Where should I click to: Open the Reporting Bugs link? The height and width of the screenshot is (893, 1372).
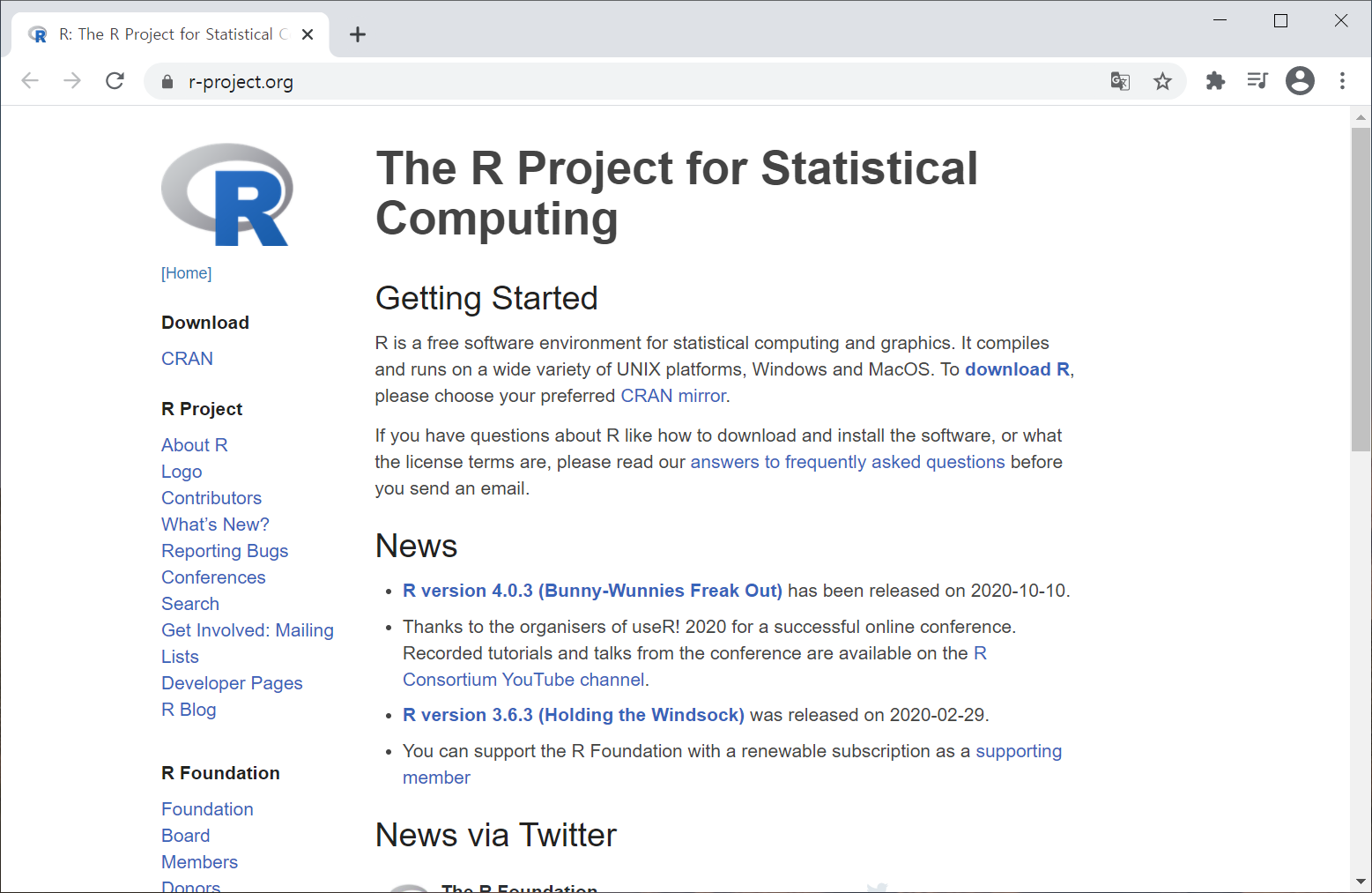(225, 551)
